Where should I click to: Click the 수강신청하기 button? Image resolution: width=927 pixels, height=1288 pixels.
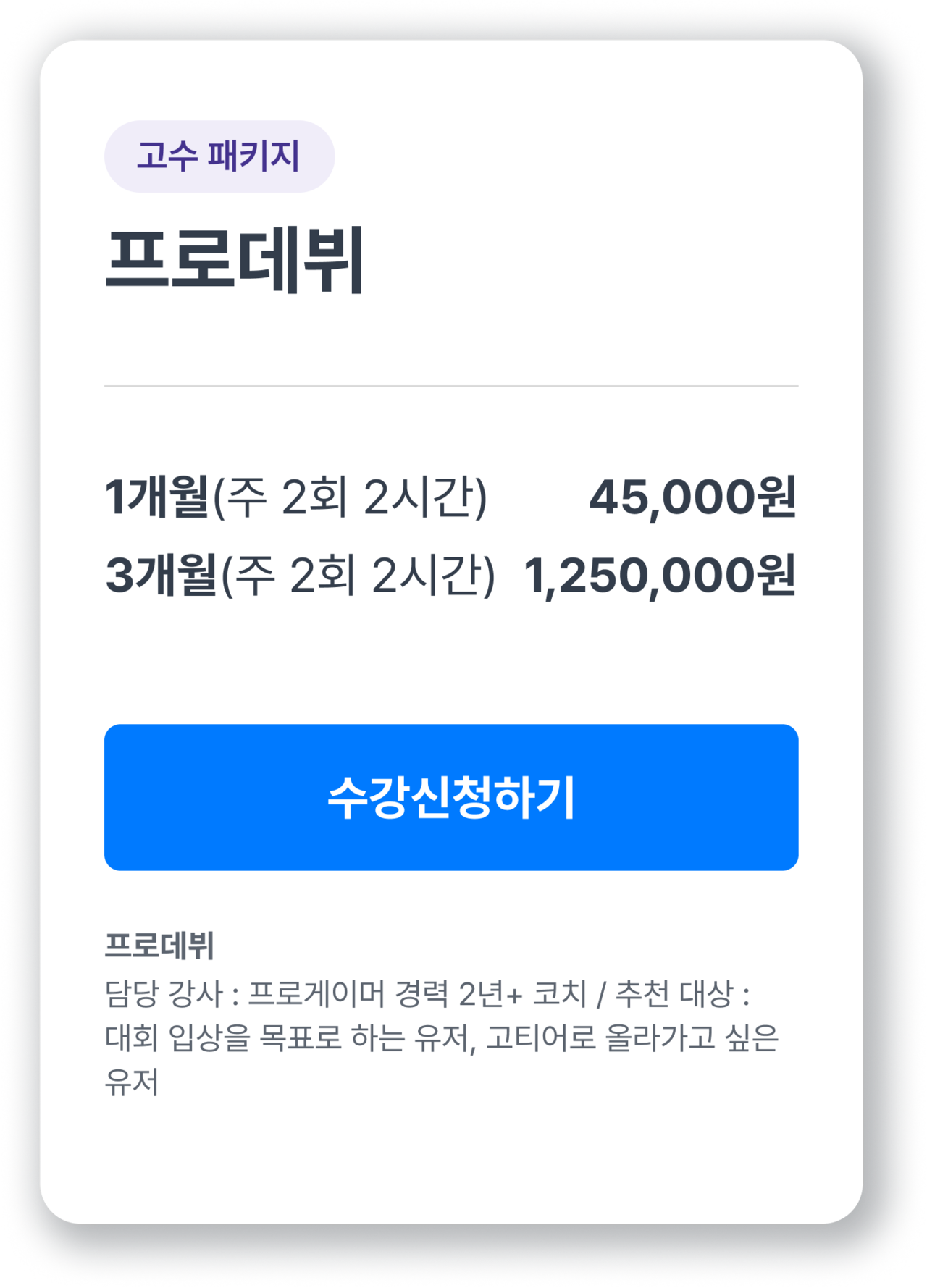coord(450,797)
